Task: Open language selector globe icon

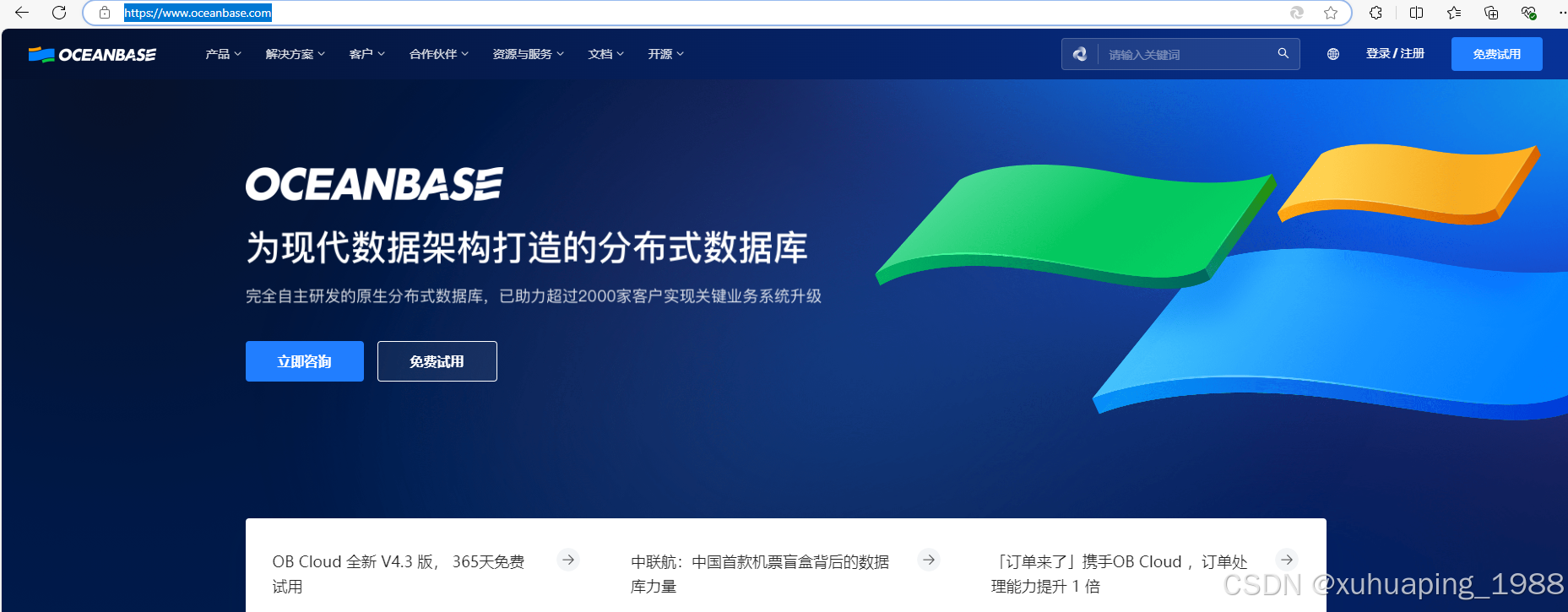Action: click(1333, 54)
